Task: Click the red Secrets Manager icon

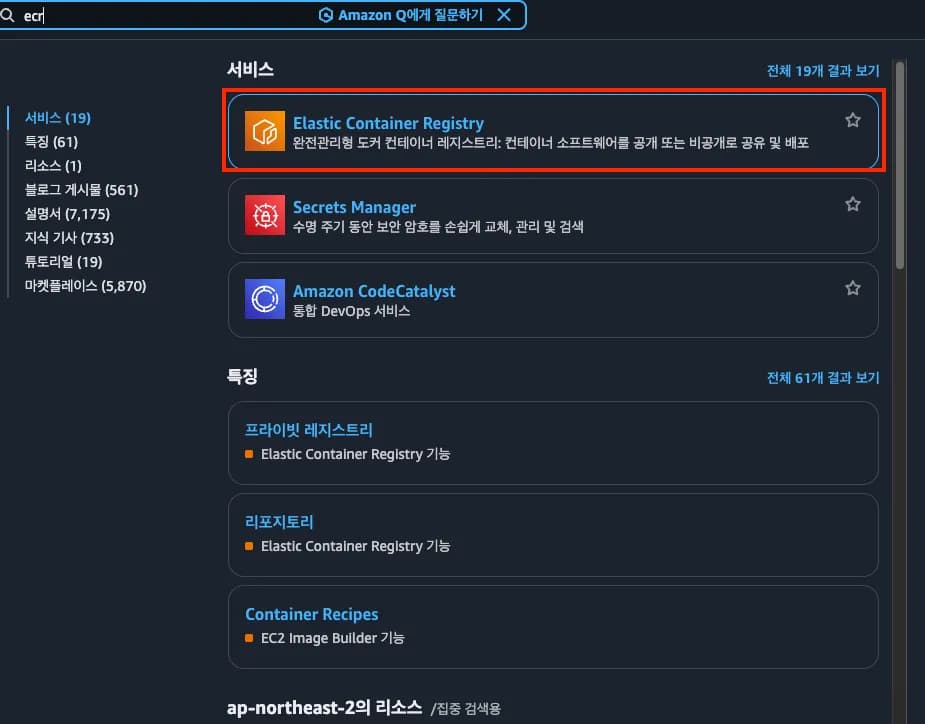Action: click(265, 215)
